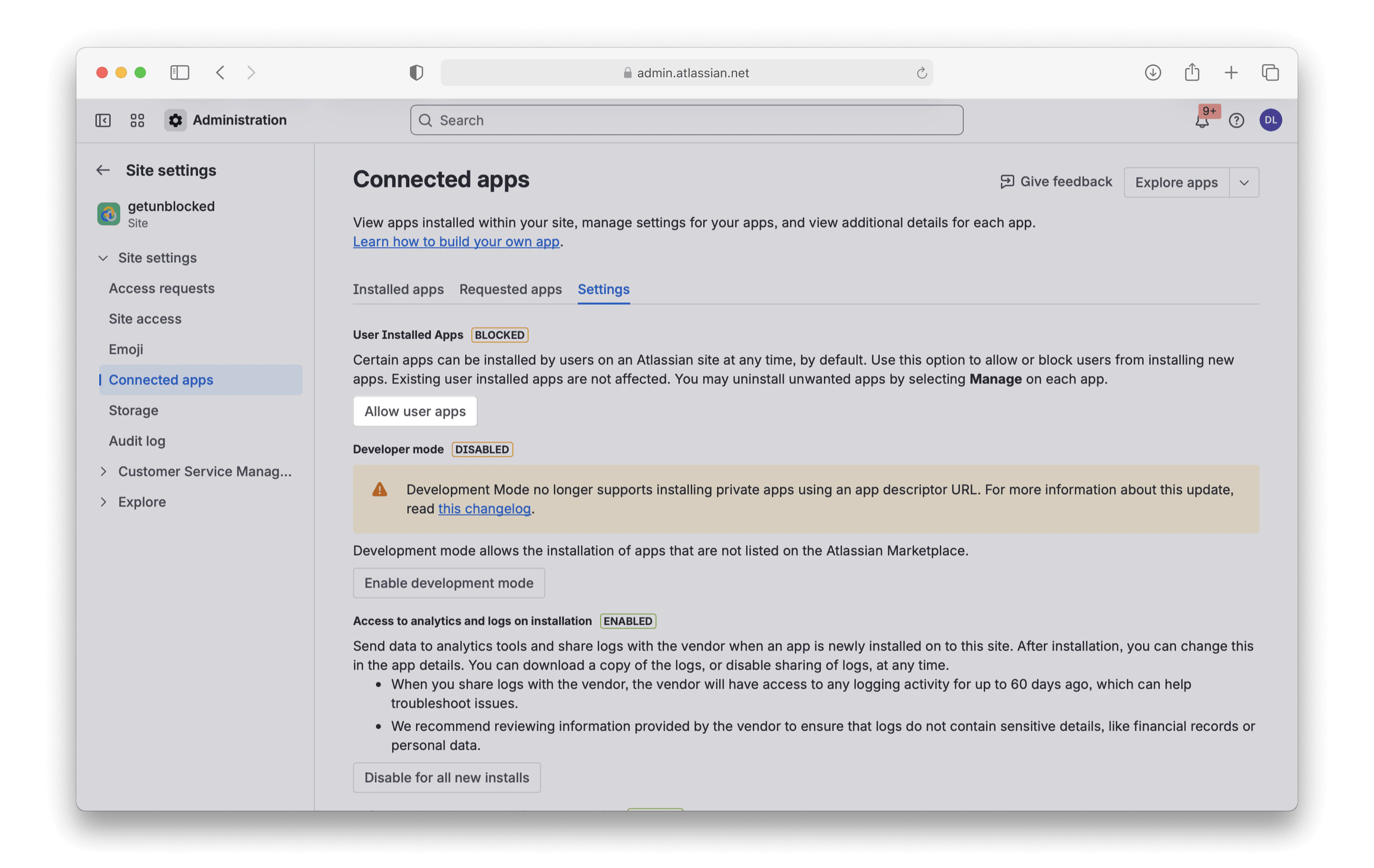Open Site access in sidebar

(x=201, y=319)
